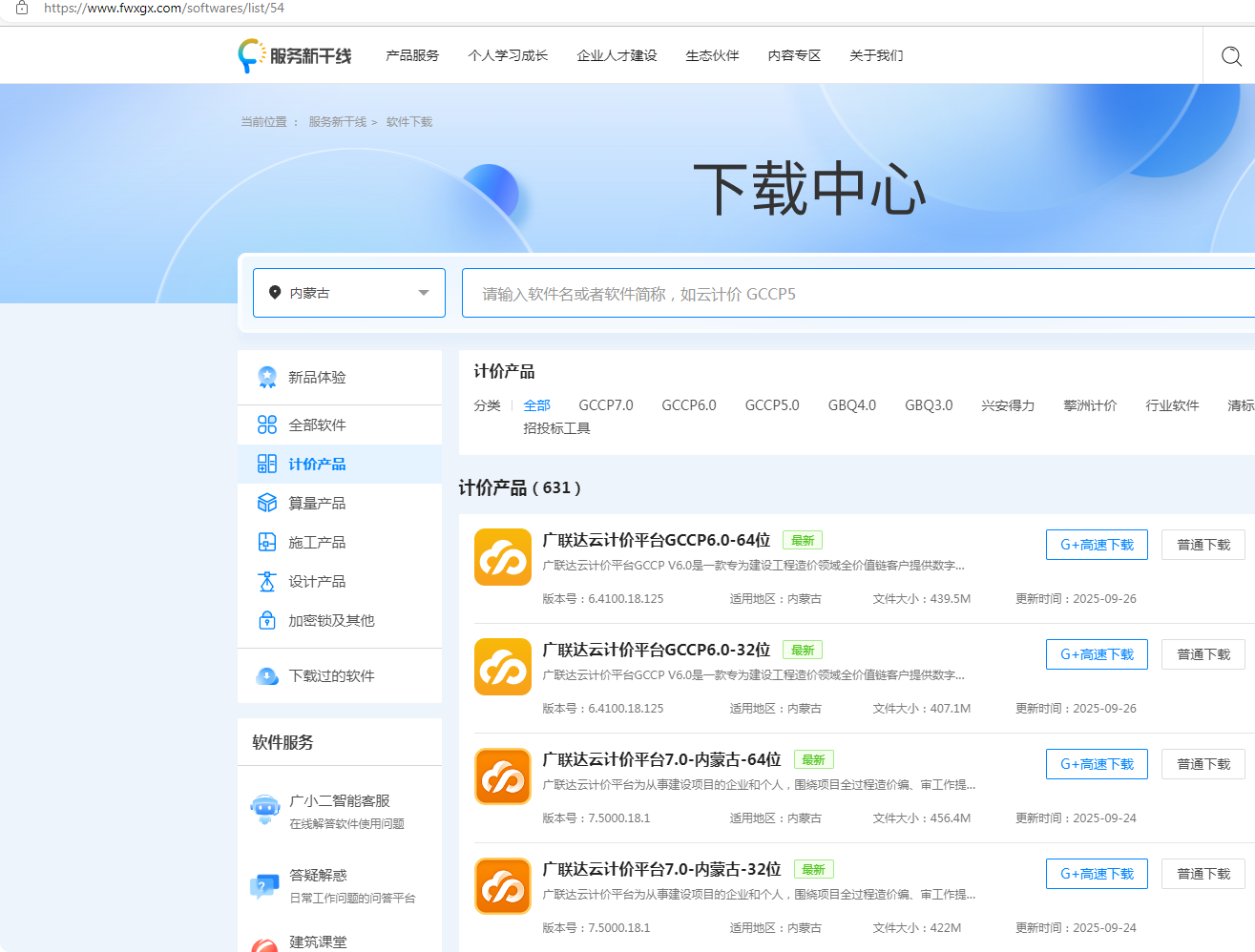The image size is (1255, 952).
Task: Open the 内容专区 menu
Action: click(x=794, y=55)
